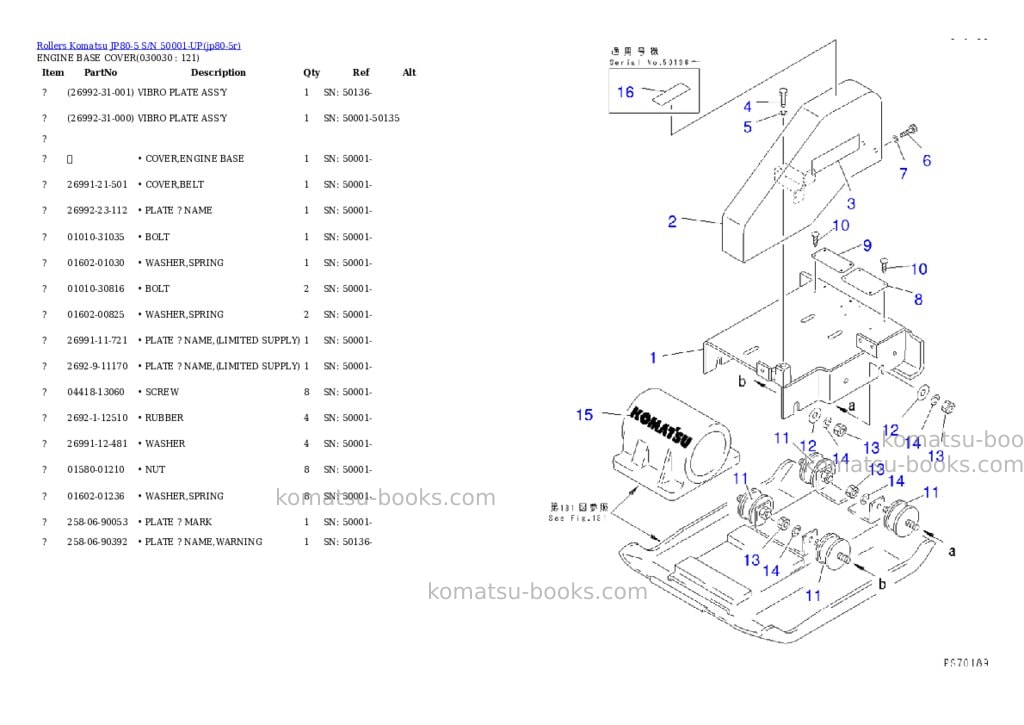This screenshot has height=725, width=1024.
Task: Select part number 2692-9-11170
Action: [x=97, y=366]
